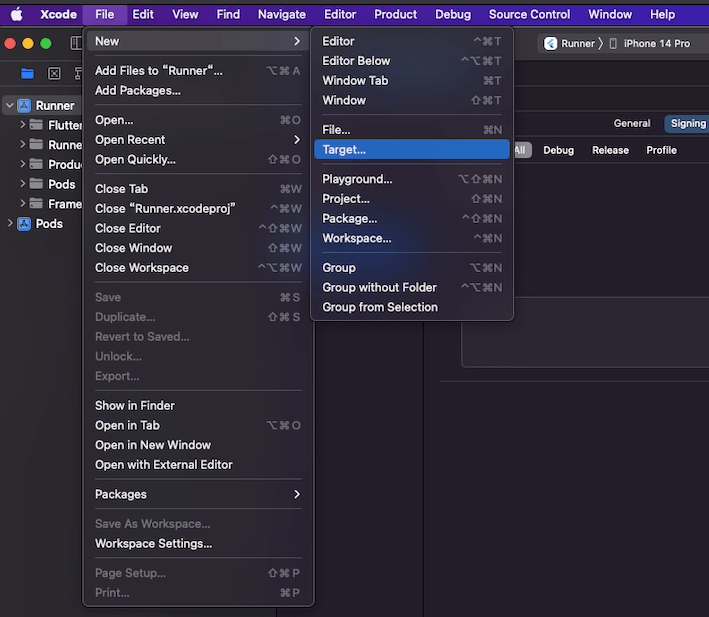The width and height of the screenshot is (709, 617).
Task: Expand the Products folder
Action: [22, 164]
